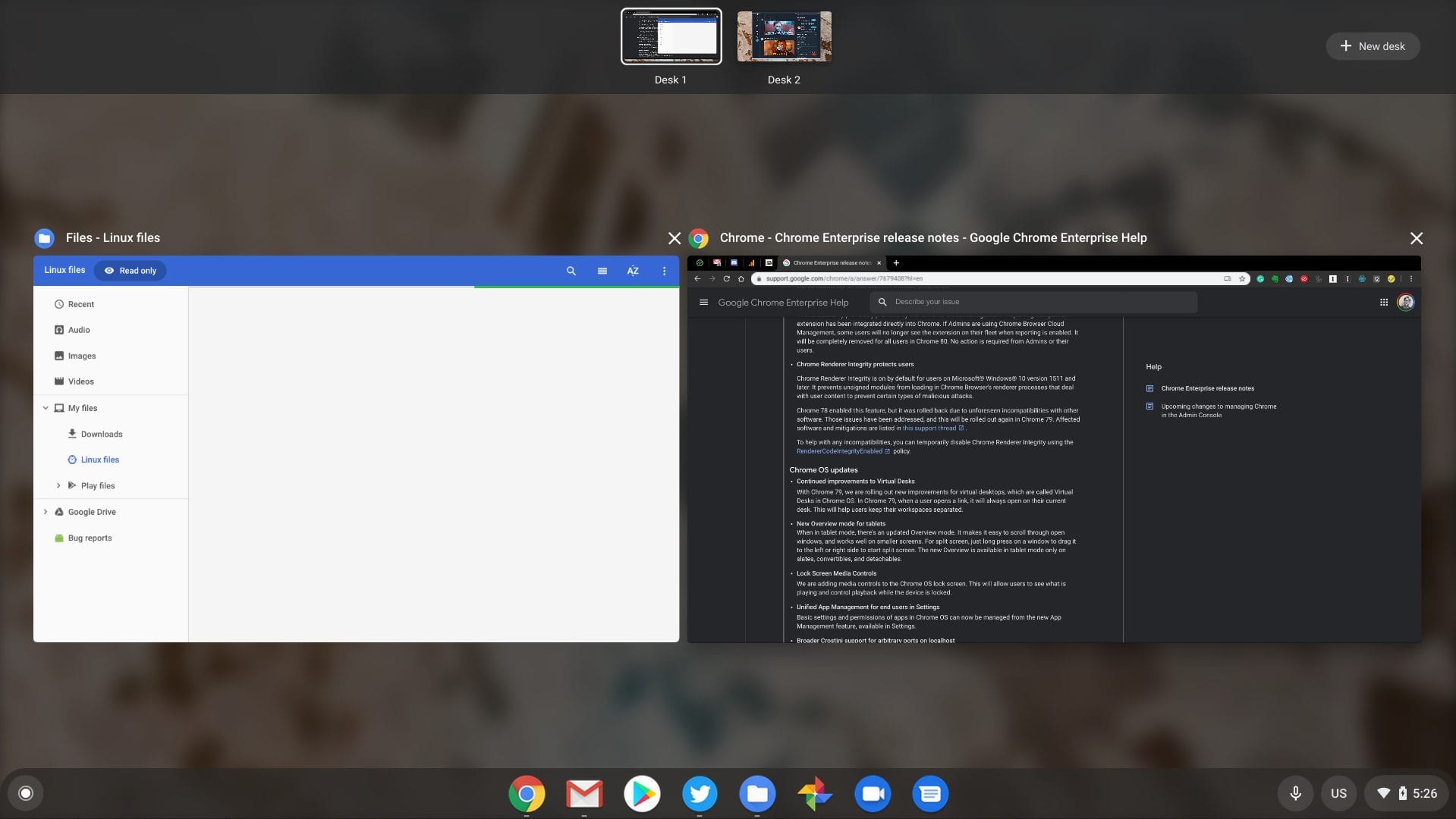Screen dimensions: 1456x819
Task: Open search in the Files toolbar
Action: [x=571, y=271]
